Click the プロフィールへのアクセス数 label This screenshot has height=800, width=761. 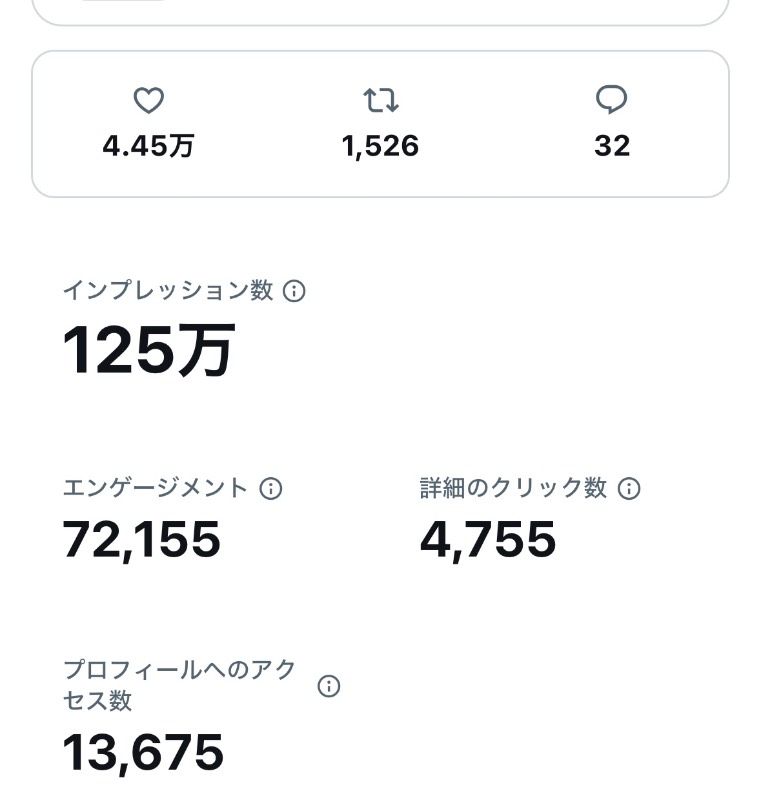point(180,685)
